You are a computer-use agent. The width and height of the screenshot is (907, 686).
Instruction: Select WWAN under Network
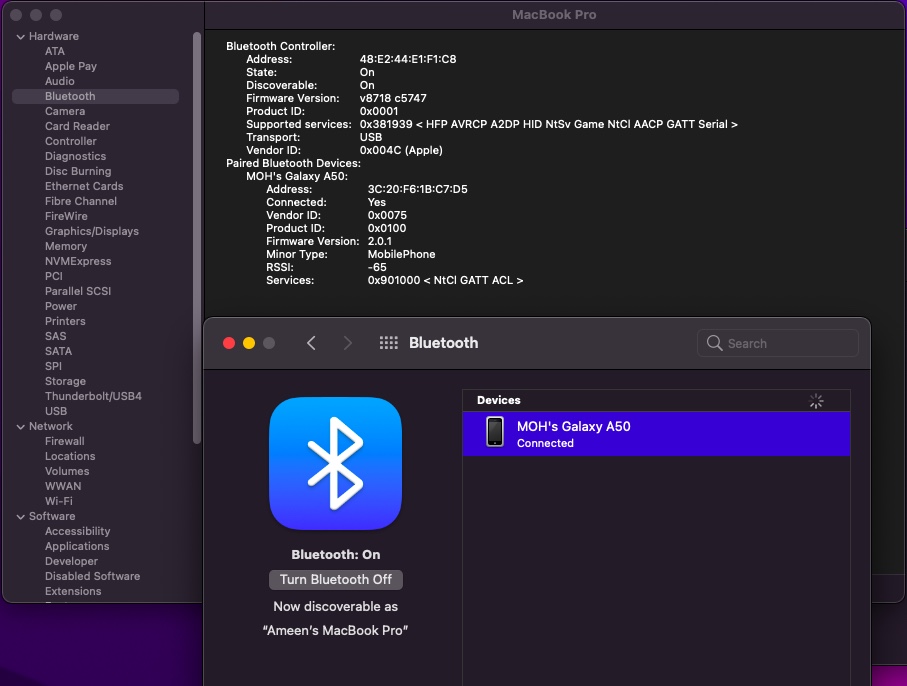(x=63, y=487)
